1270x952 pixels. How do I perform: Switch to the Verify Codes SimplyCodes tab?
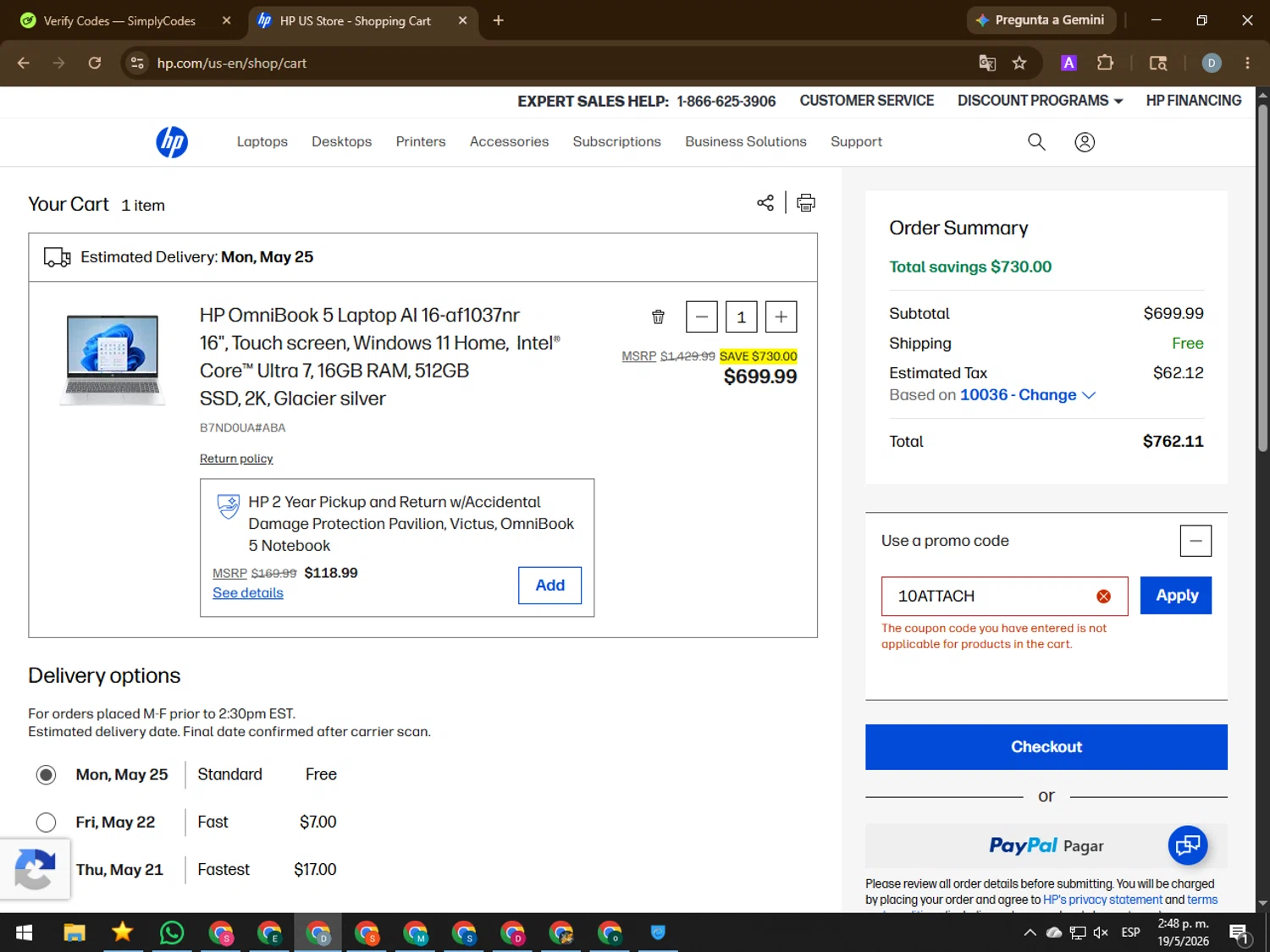(119, 20)
